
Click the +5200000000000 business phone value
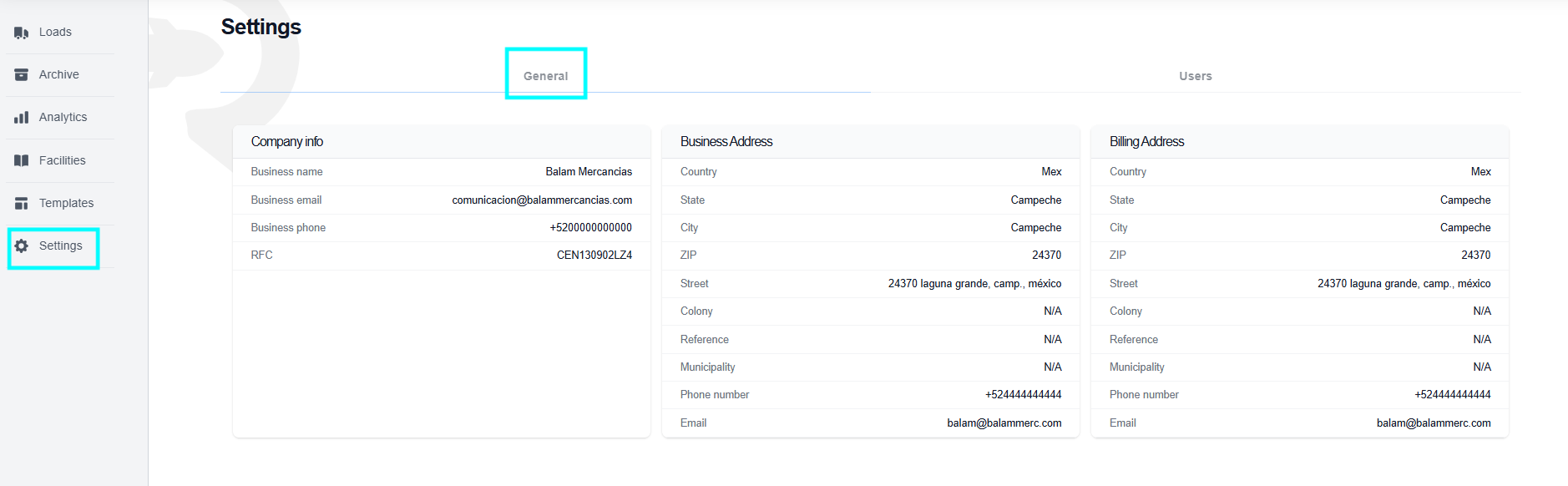click(x=590, y=228)
